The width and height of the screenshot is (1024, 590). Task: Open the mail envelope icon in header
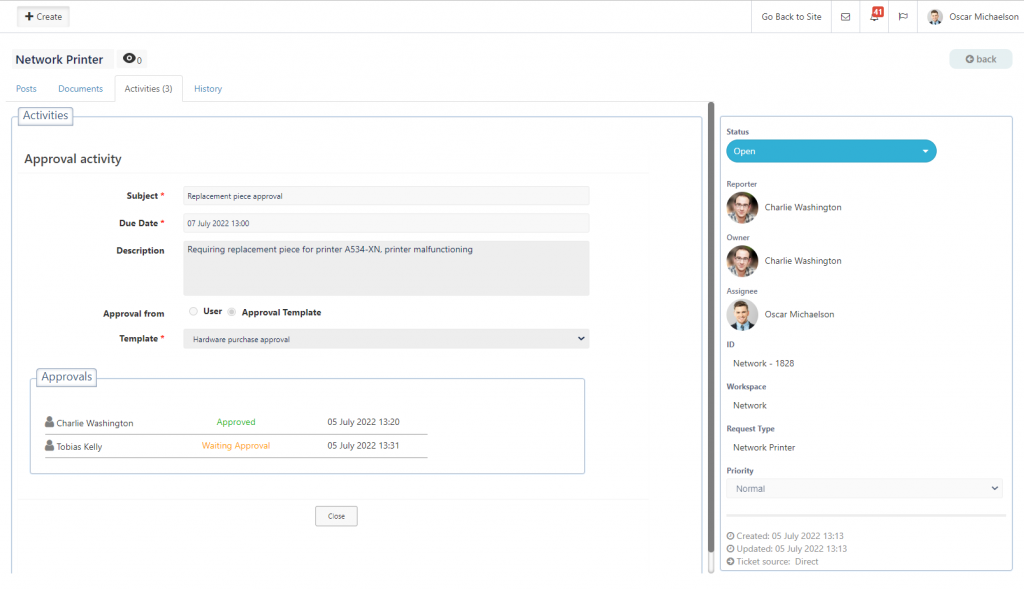click(845, 17)
